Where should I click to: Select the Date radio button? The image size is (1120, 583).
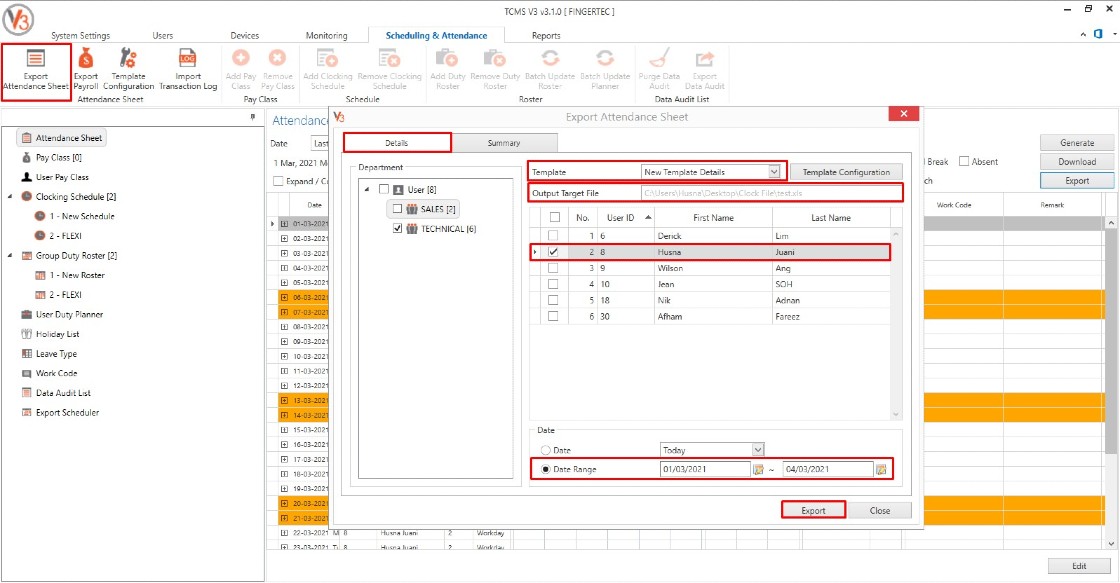(546, 450)
